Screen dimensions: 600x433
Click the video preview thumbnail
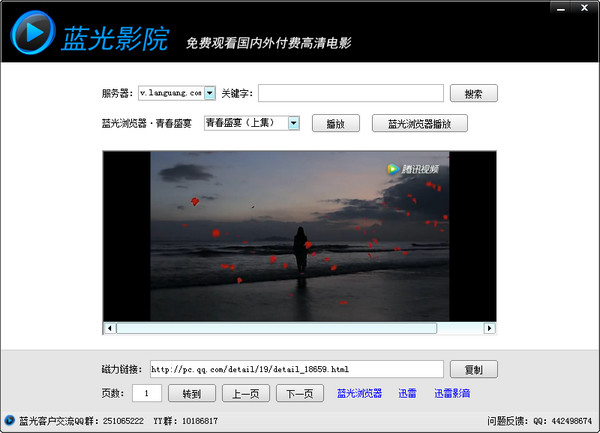click(x=300, y=236)
